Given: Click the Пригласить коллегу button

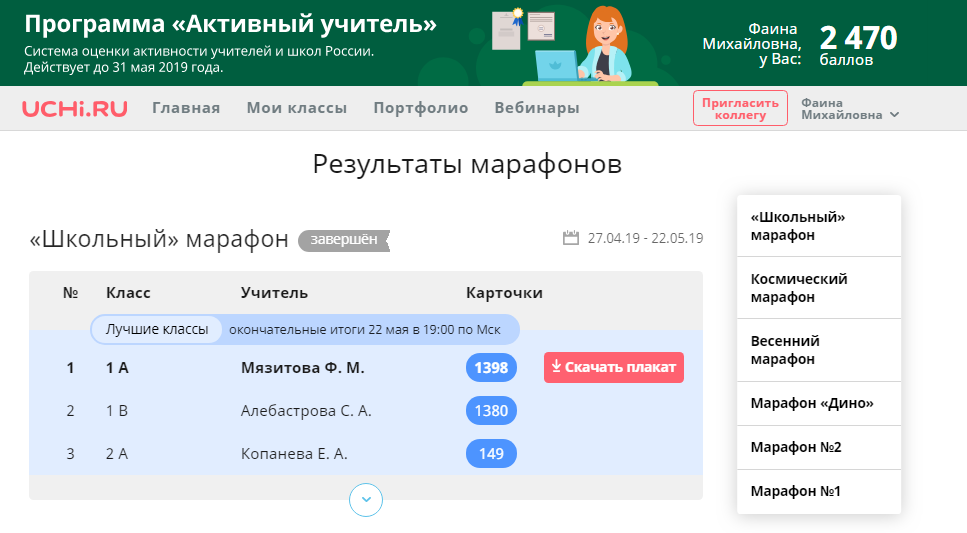Looking at the screenshot, I should 740,109.
